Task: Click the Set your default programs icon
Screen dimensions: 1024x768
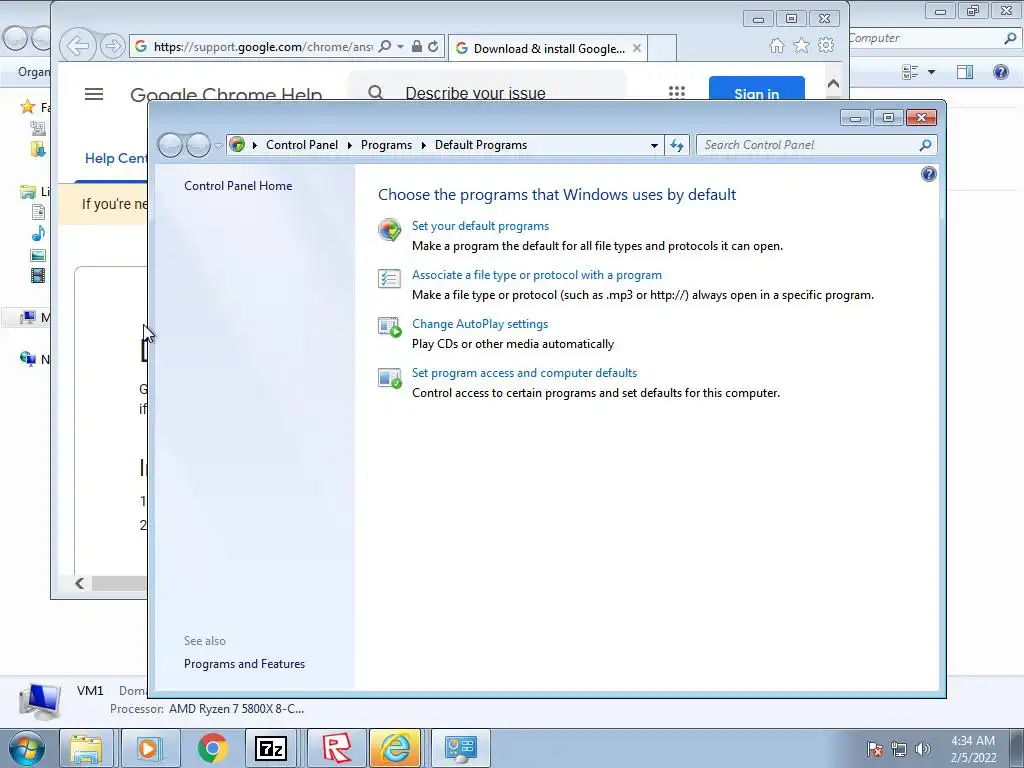Action: [390, 230]
